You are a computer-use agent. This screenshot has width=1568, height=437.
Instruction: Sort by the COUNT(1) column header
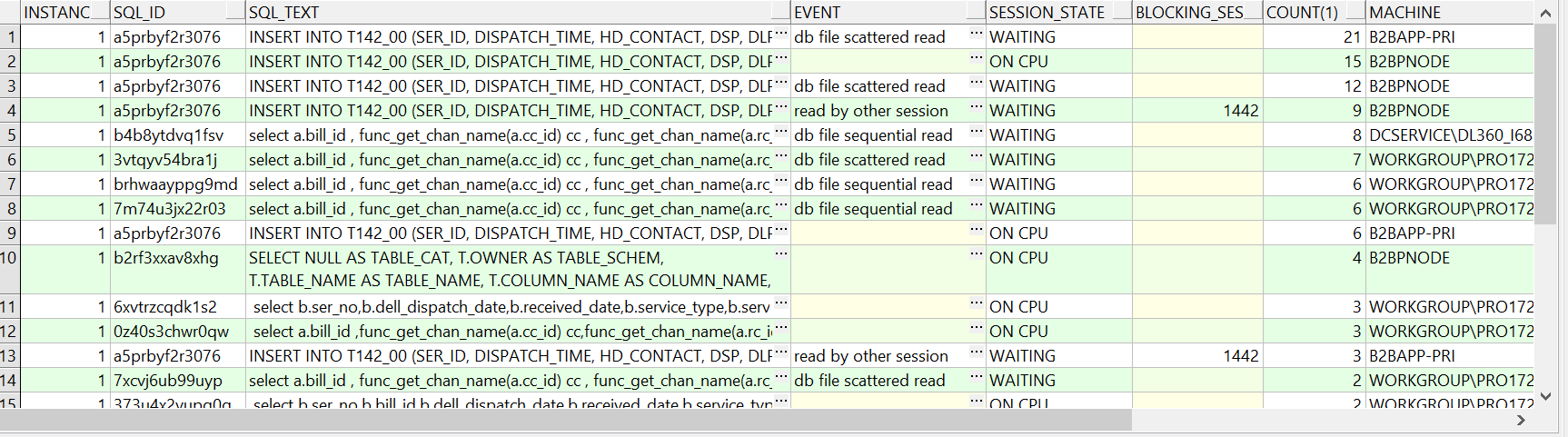1315,12
